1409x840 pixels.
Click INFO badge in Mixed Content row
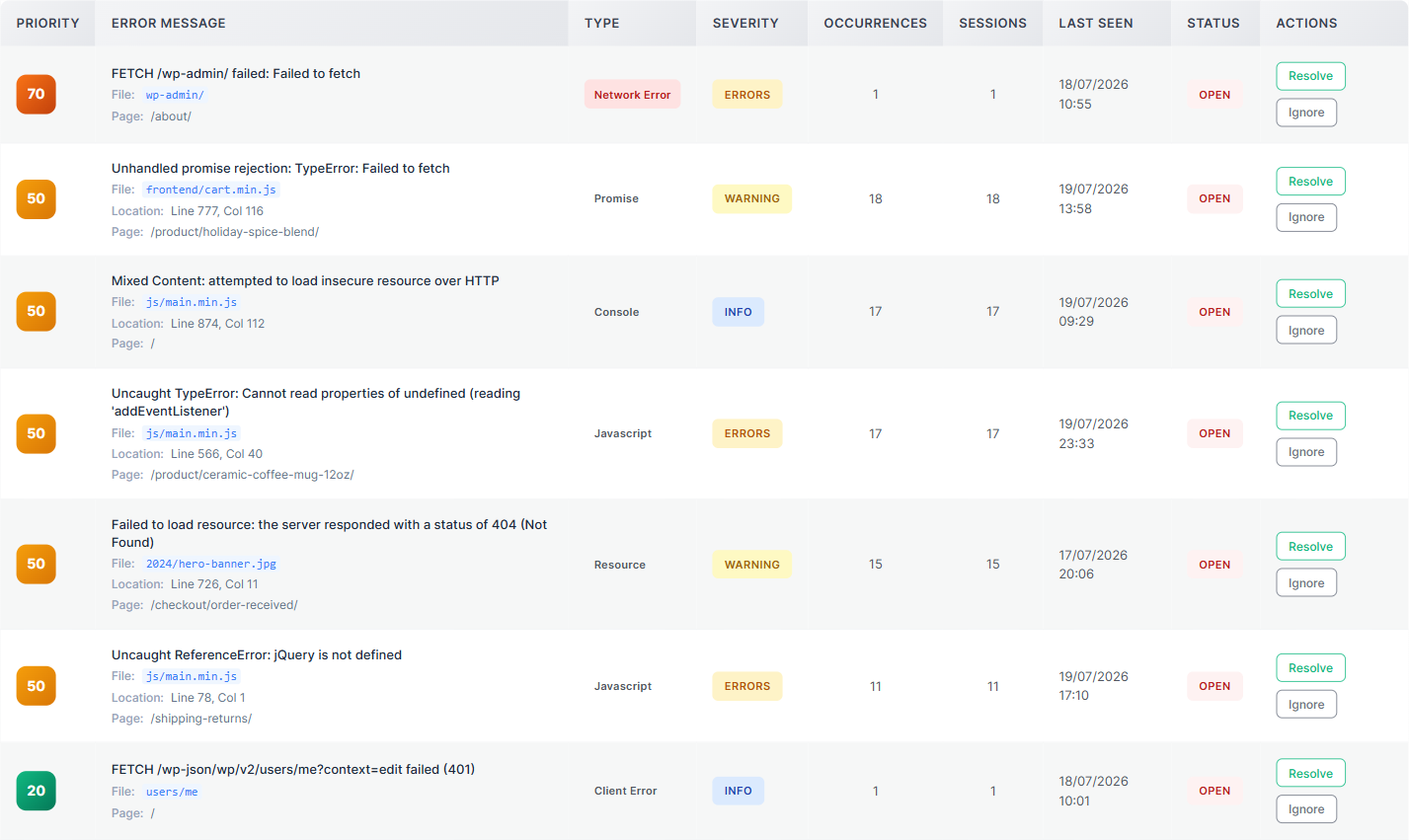[738, 312]
